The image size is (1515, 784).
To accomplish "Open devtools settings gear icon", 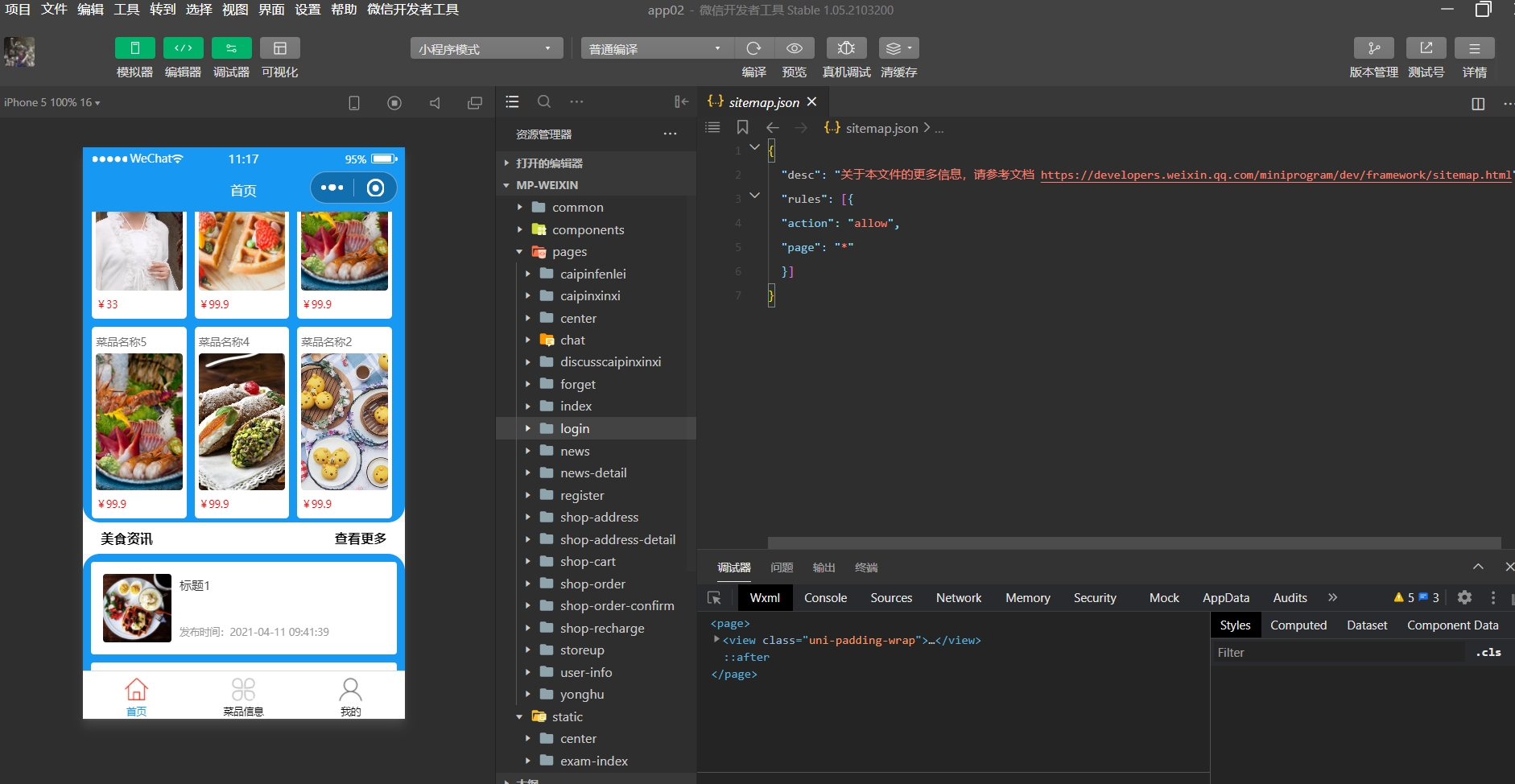I will click(x=1464, y=597).
